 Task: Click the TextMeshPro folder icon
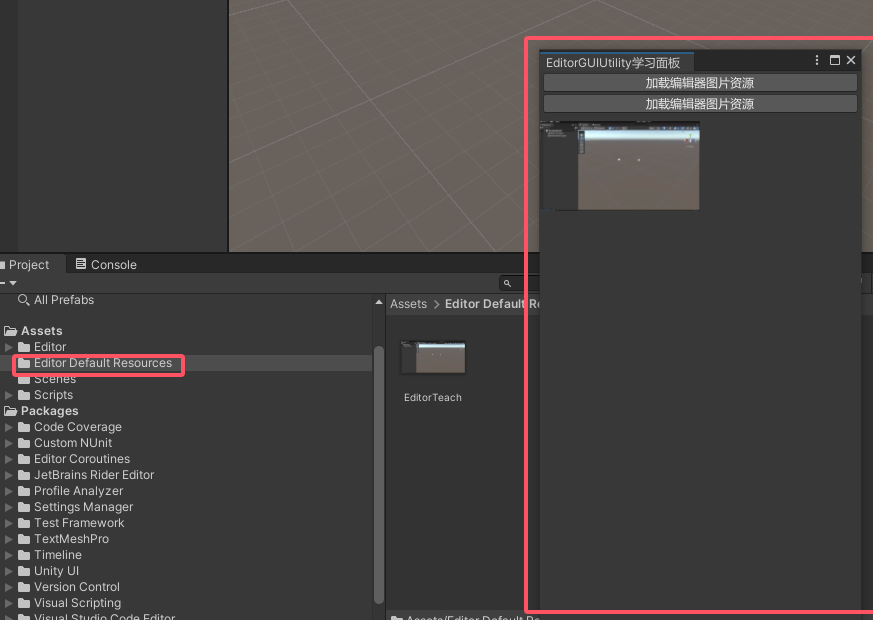pos(26,539)
